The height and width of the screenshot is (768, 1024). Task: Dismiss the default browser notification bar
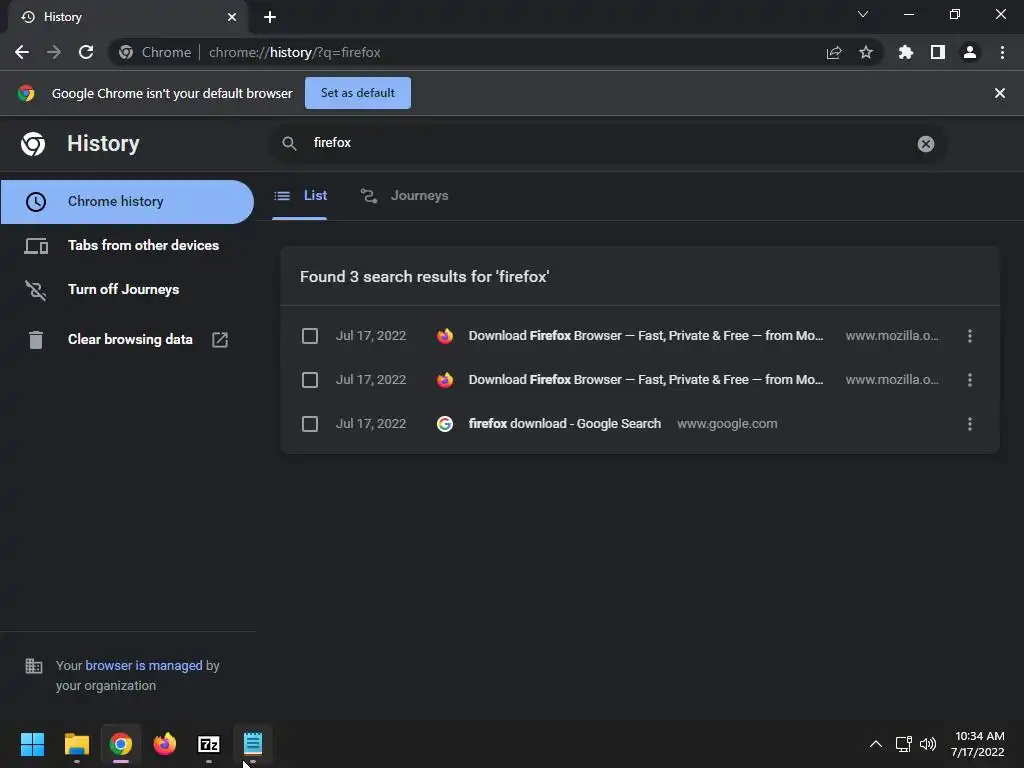1000,93
